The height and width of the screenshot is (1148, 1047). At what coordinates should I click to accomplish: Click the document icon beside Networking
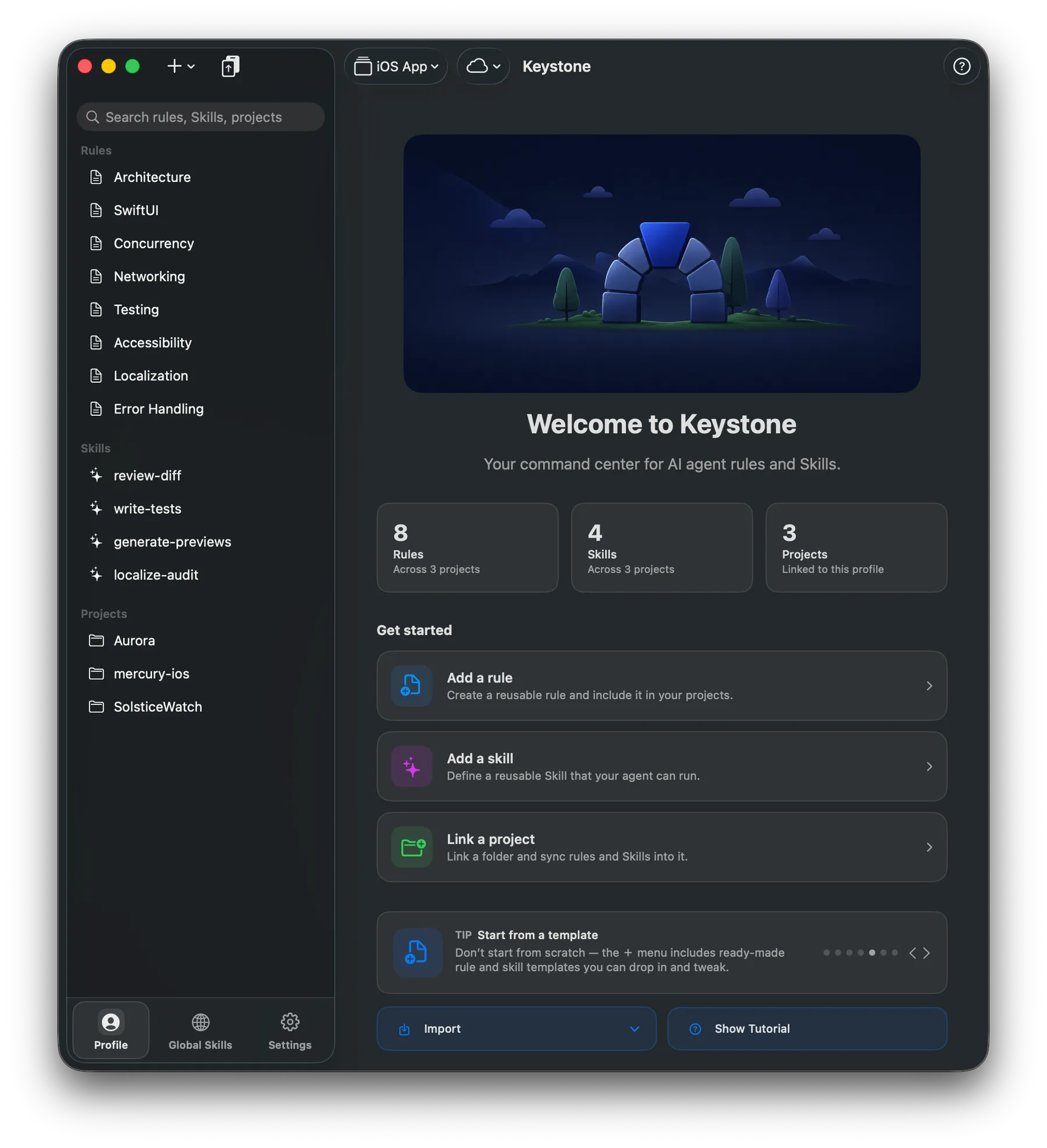pyautogui.click(x=96, y=277)
